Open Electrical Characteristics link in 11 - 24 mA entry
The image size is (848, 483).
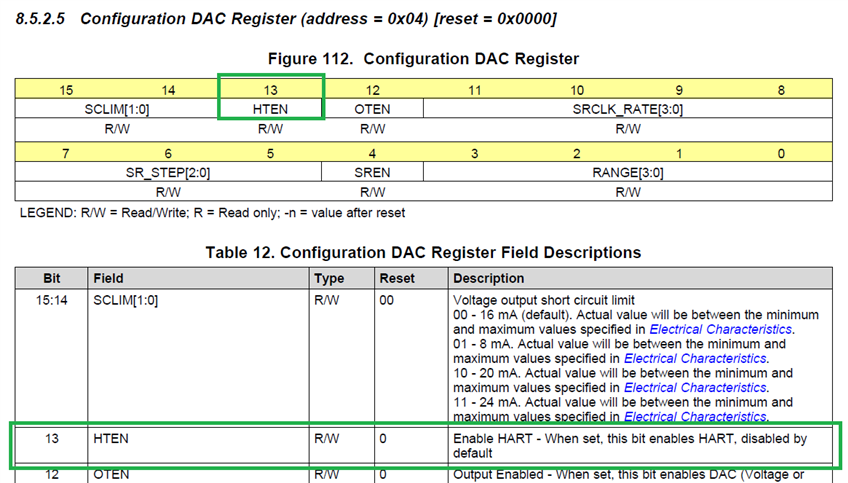coord(695,416)
